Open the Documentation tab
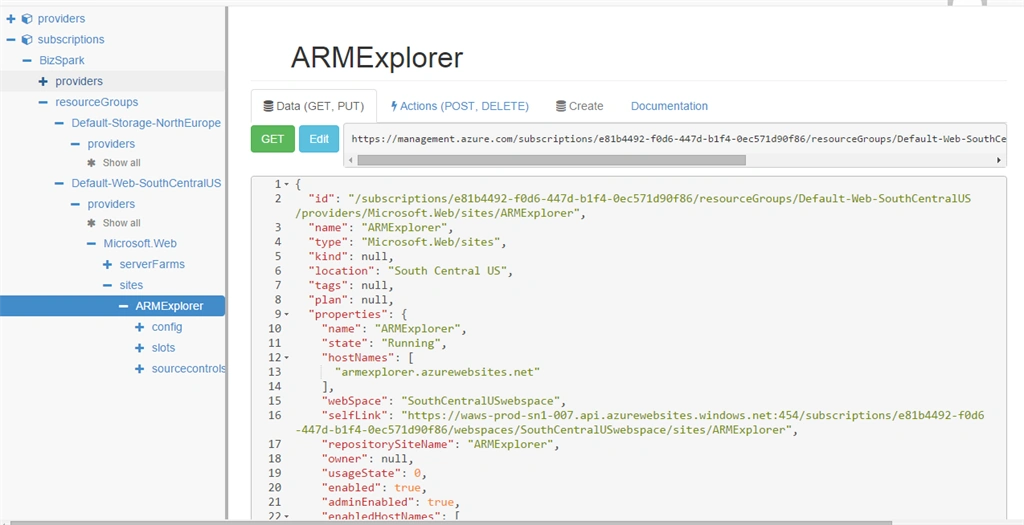 pos(669,106)
